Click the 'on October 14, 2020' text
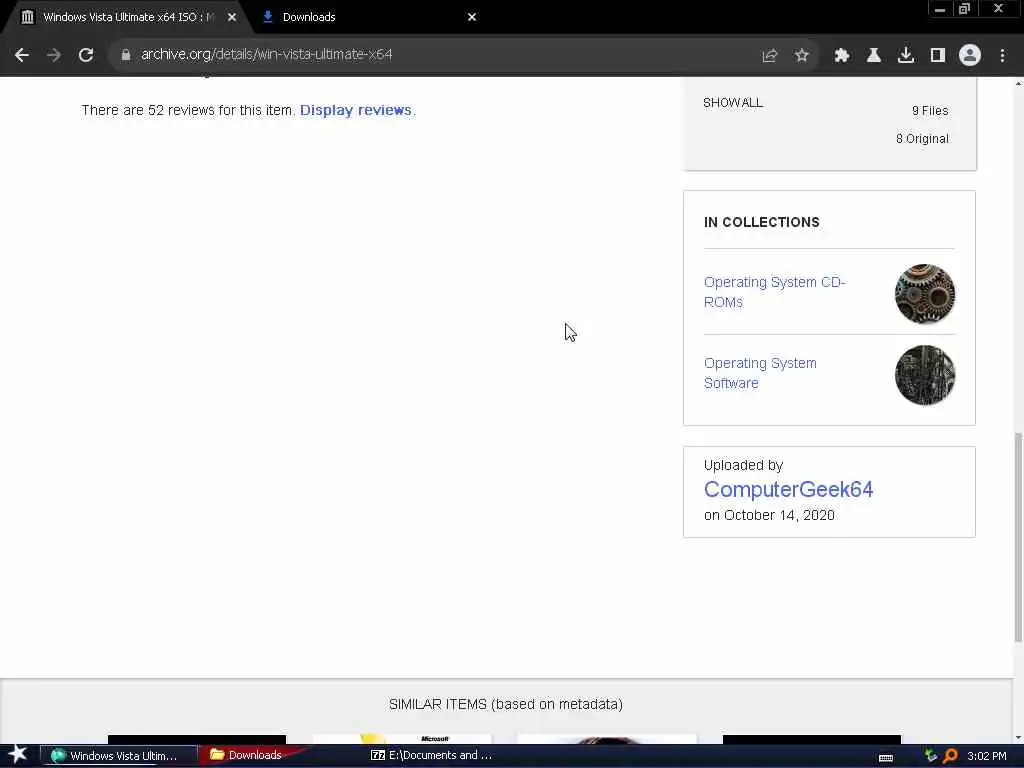This screenshot has height=768, width=1024. (x=769, y=515)
